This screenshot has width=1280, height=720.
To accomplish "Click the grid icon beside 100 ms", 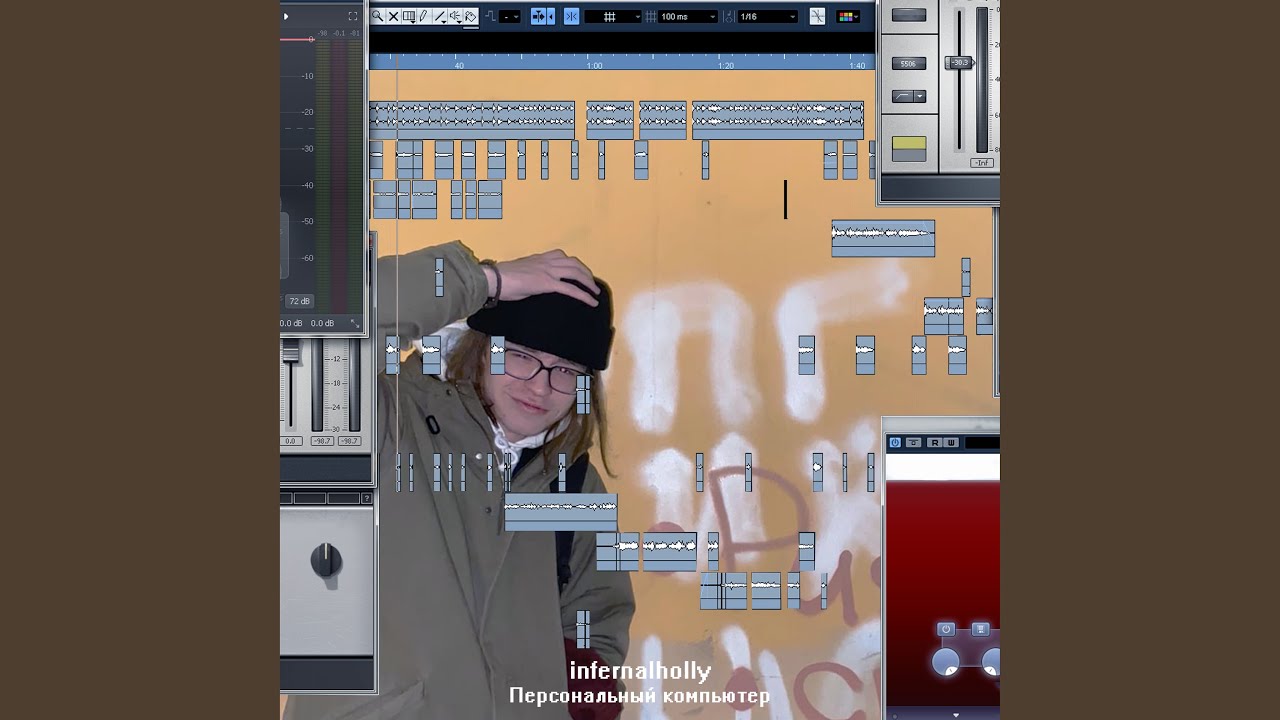I will tap(651, 16).
